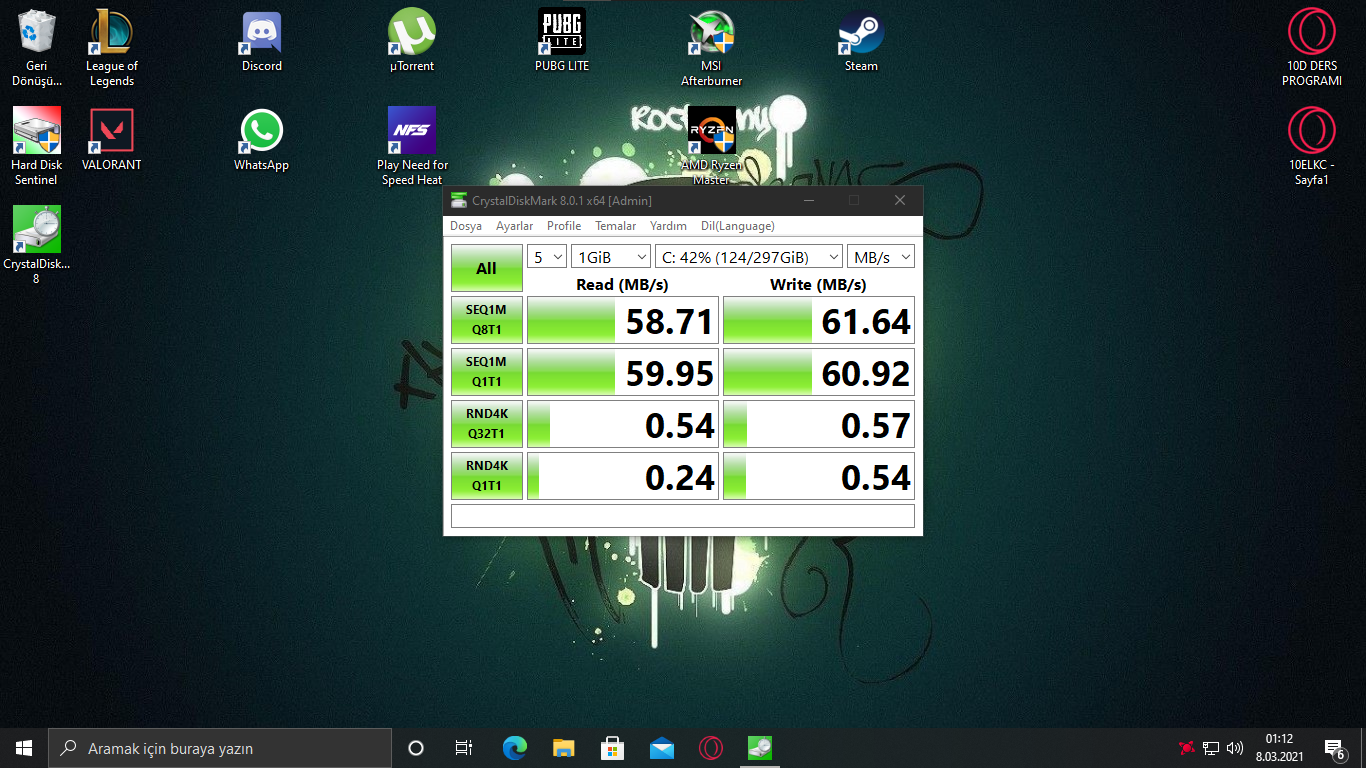This screenshot has height=768, width=1366.
Task: Start the RND4K Q1T1 test
Action: click(487, 476)
